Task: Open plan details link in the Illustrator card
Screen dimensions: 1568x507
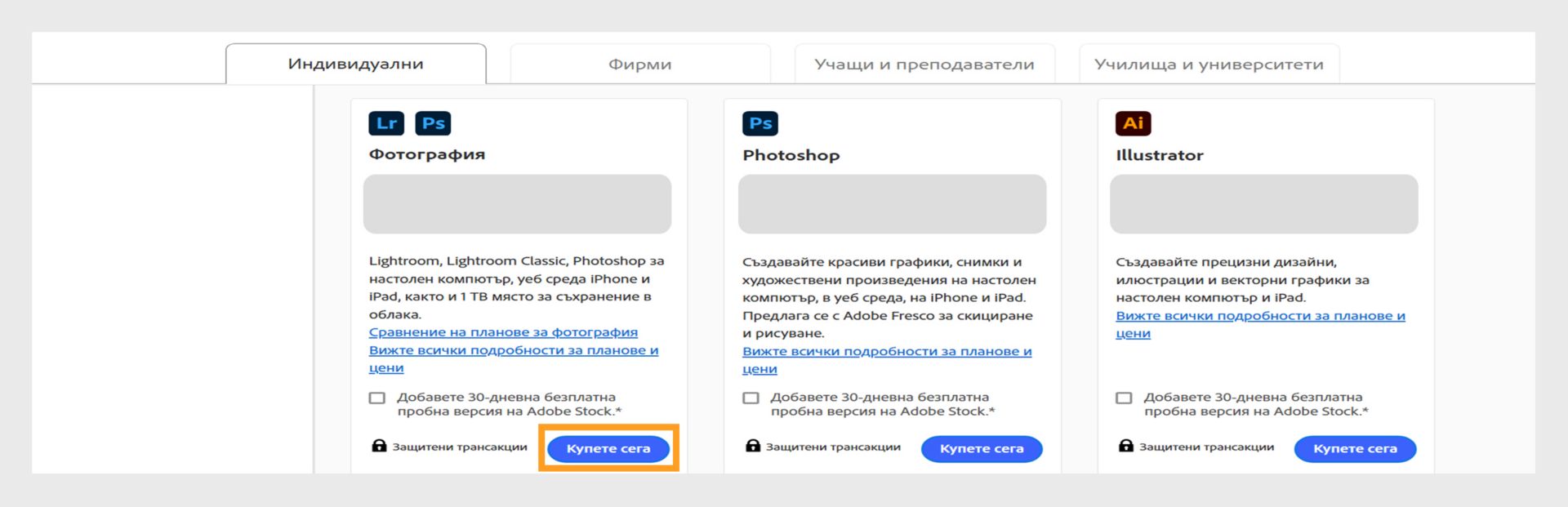Action: [x=1259, y=317]
